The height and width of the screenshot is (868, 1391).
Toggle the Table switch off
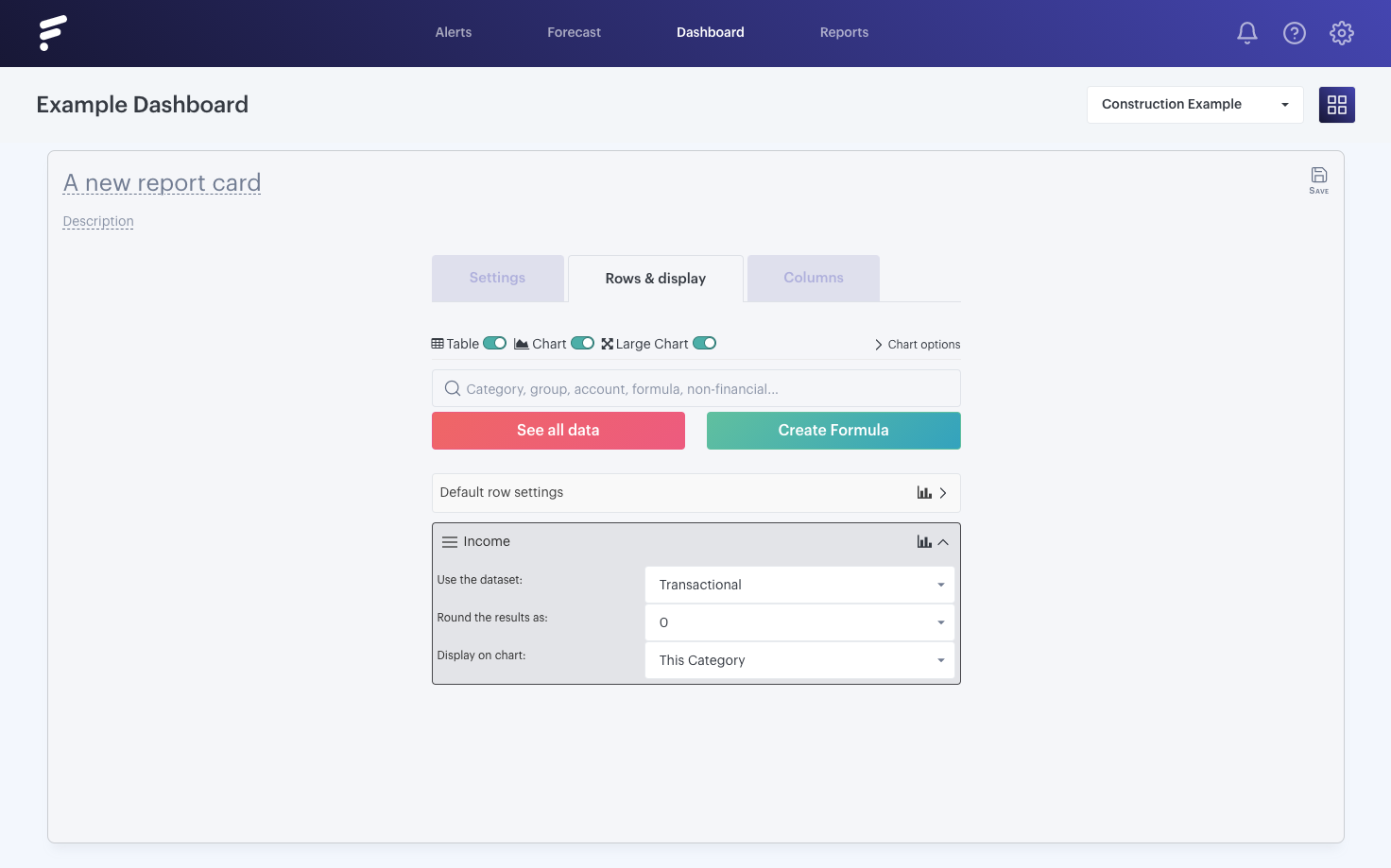pyautogui.click(x=495, y=343)
